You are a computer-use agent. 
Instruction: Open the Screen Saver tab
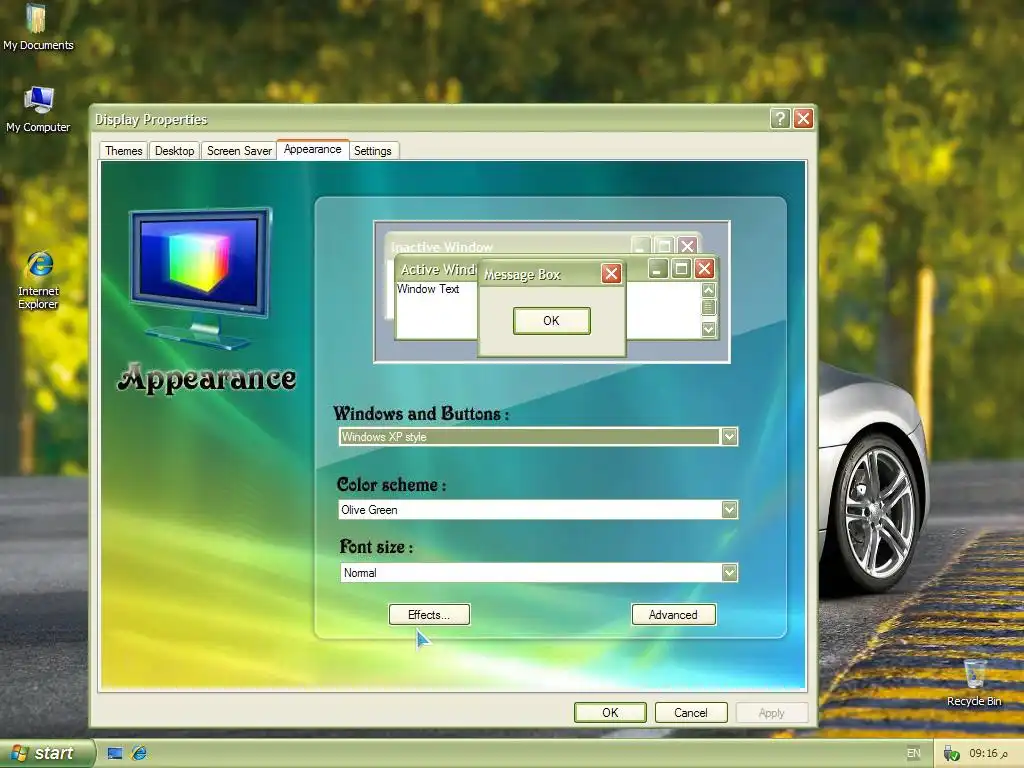pyautogui.click(x=239, y=151)
